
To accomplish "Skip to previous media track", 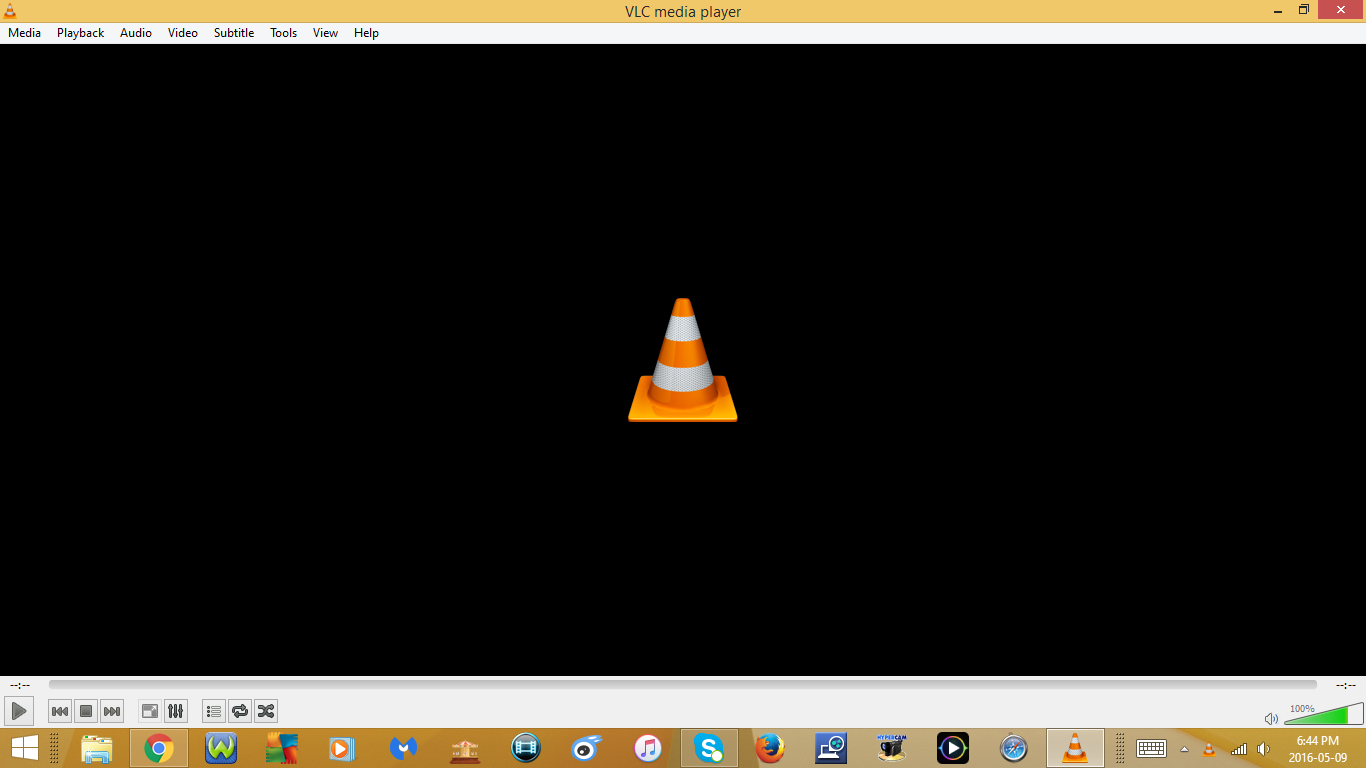I will 60,711.
